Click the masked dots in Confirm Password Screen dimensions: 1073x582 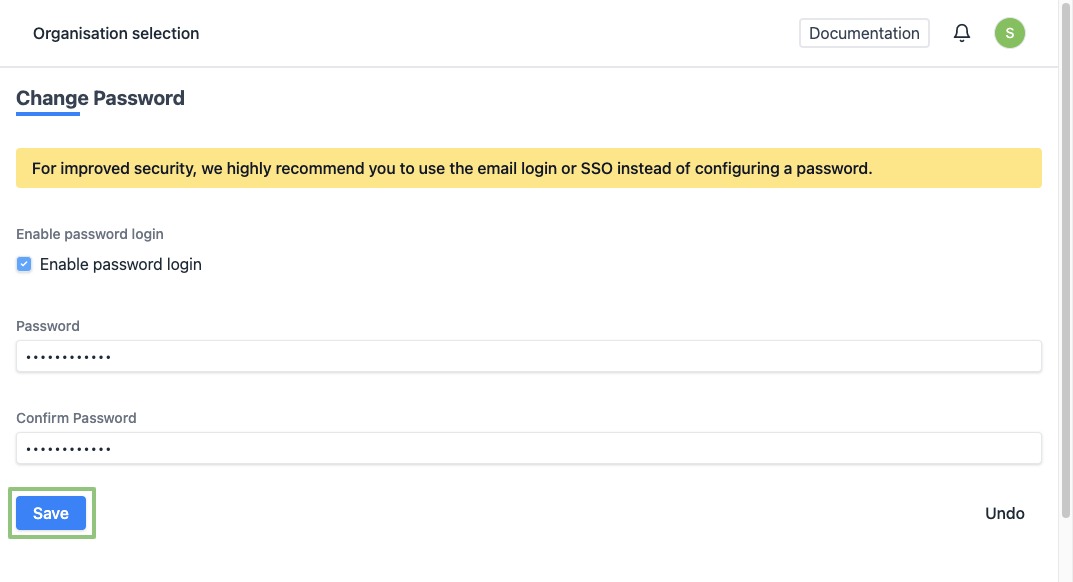pos(68,448)
